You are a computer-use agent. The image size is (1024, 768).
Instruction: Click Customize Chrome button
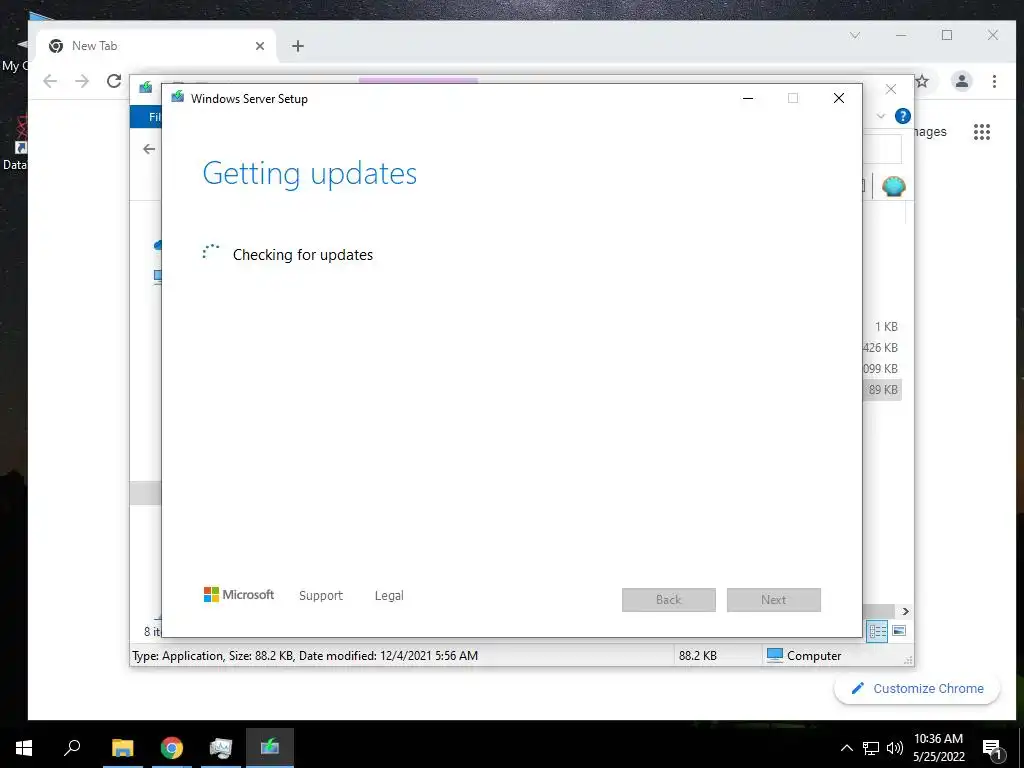pyautogui.click(x=918, y=688)
